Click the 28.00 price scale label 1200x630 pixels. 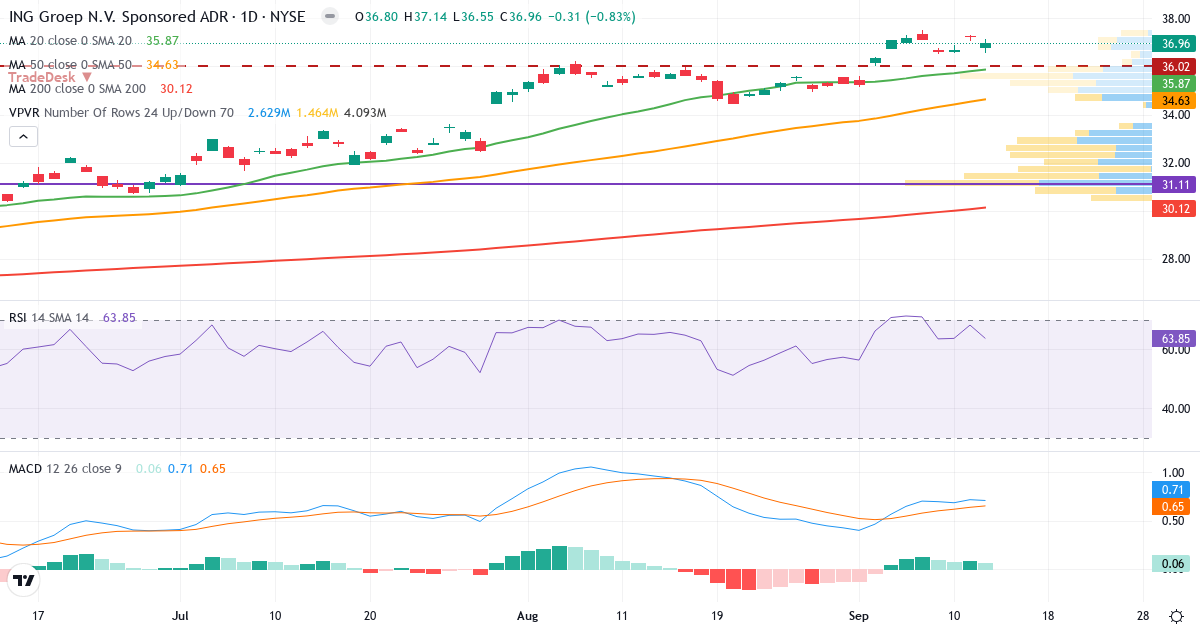pyautogui.click(x=1174, y=258)
